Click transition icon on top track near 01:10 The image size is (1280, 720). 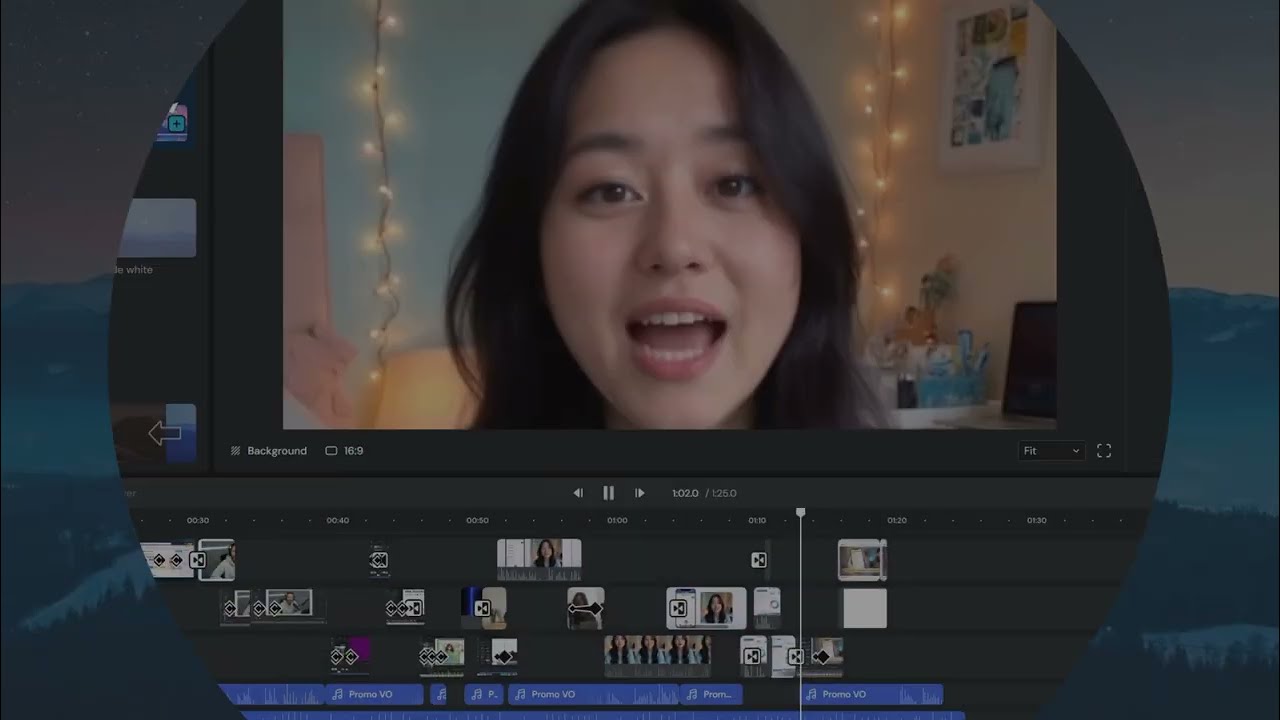[759, 561]
